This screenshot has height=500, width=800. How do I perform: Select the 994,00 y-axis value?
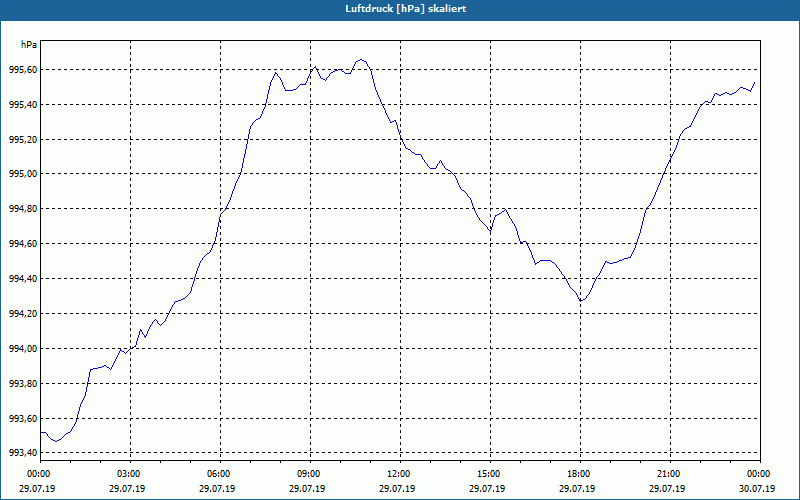coord(23,348)
